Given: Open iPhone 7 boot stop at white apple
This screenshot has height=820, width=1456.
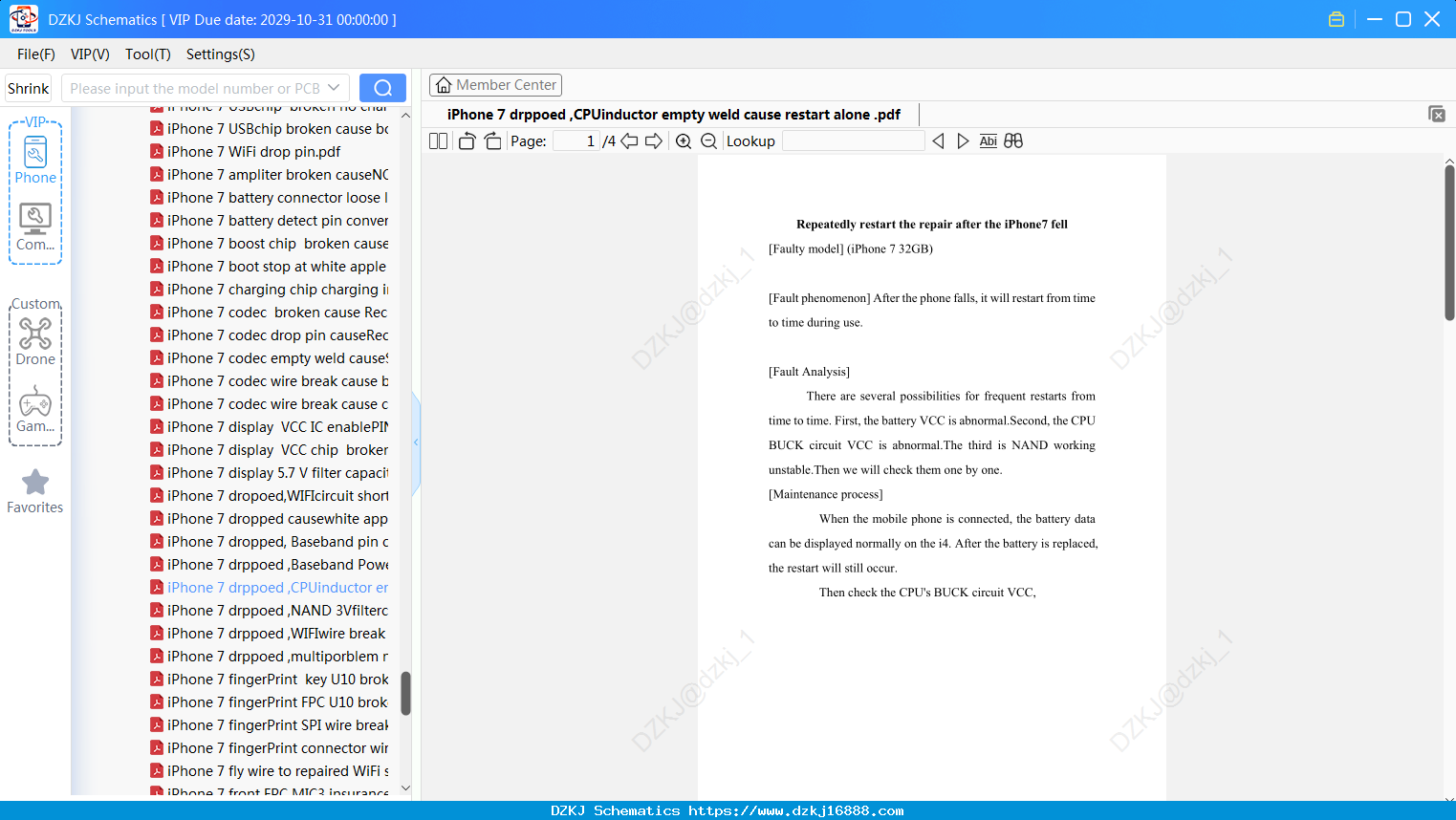Looking at the screenshot, I should click(269, 267).
